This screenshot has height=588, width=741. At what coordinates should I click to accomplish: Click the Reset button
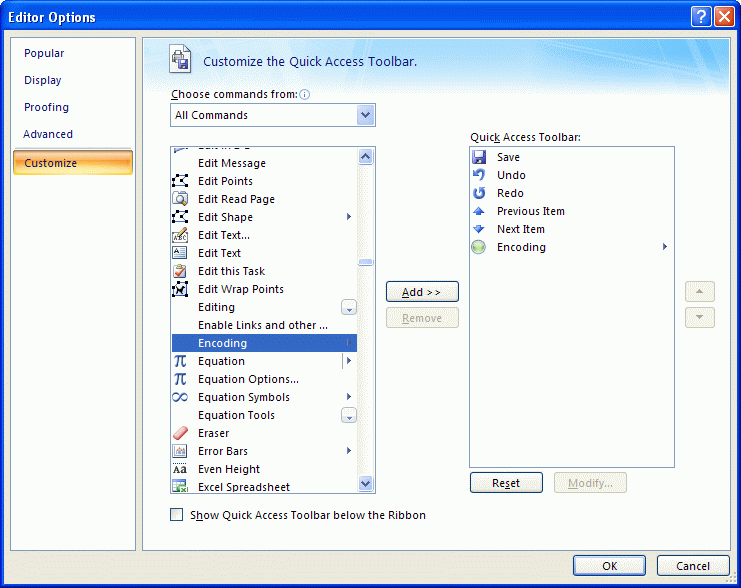[x=506, y=483]
